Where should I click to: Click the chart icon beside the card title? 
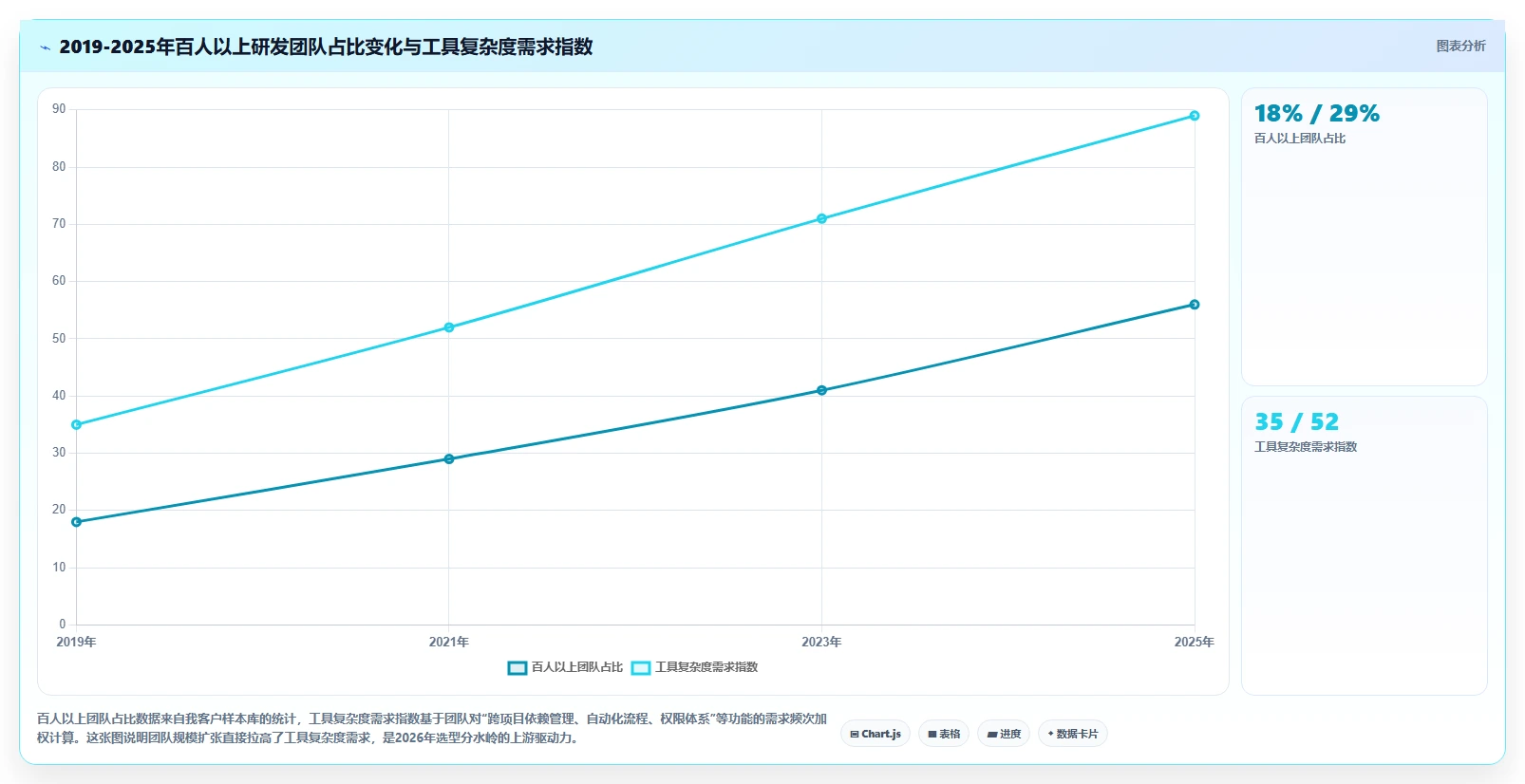[45, 47]
